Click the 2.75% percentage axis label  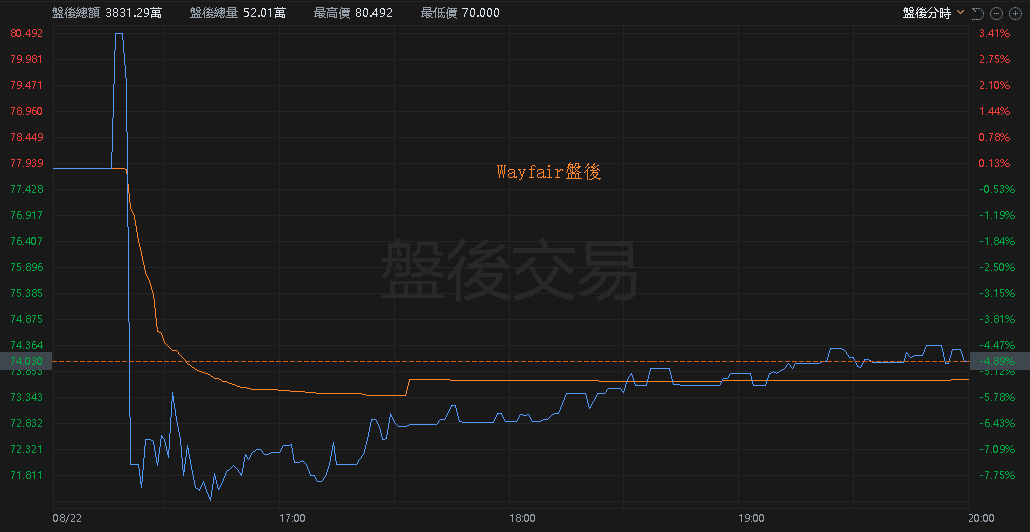click(994, 59)
